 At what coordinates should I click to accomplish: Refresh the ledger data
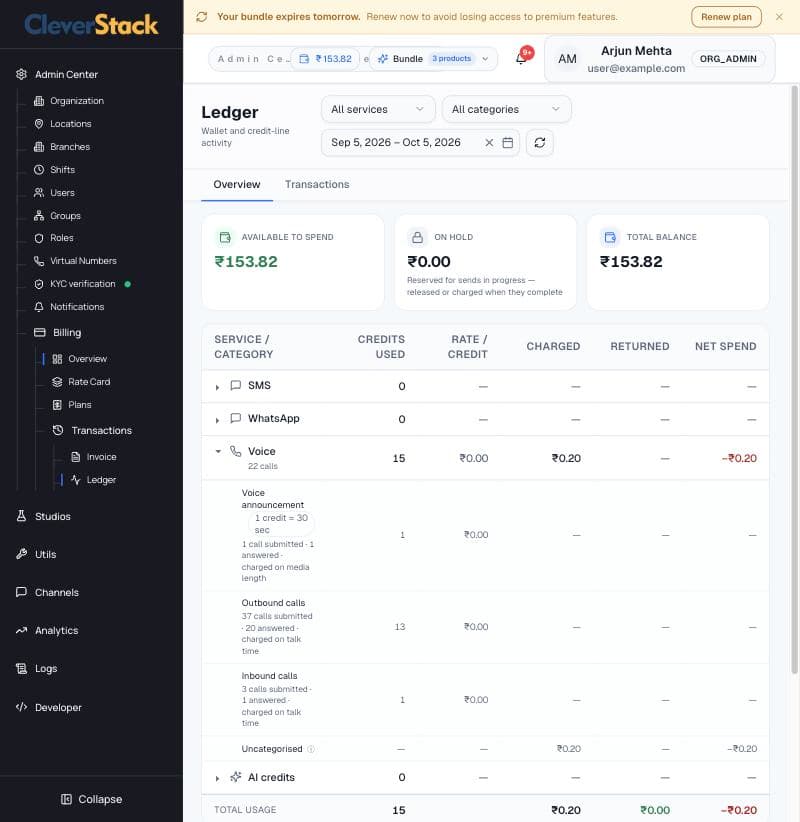click(539, 143)
